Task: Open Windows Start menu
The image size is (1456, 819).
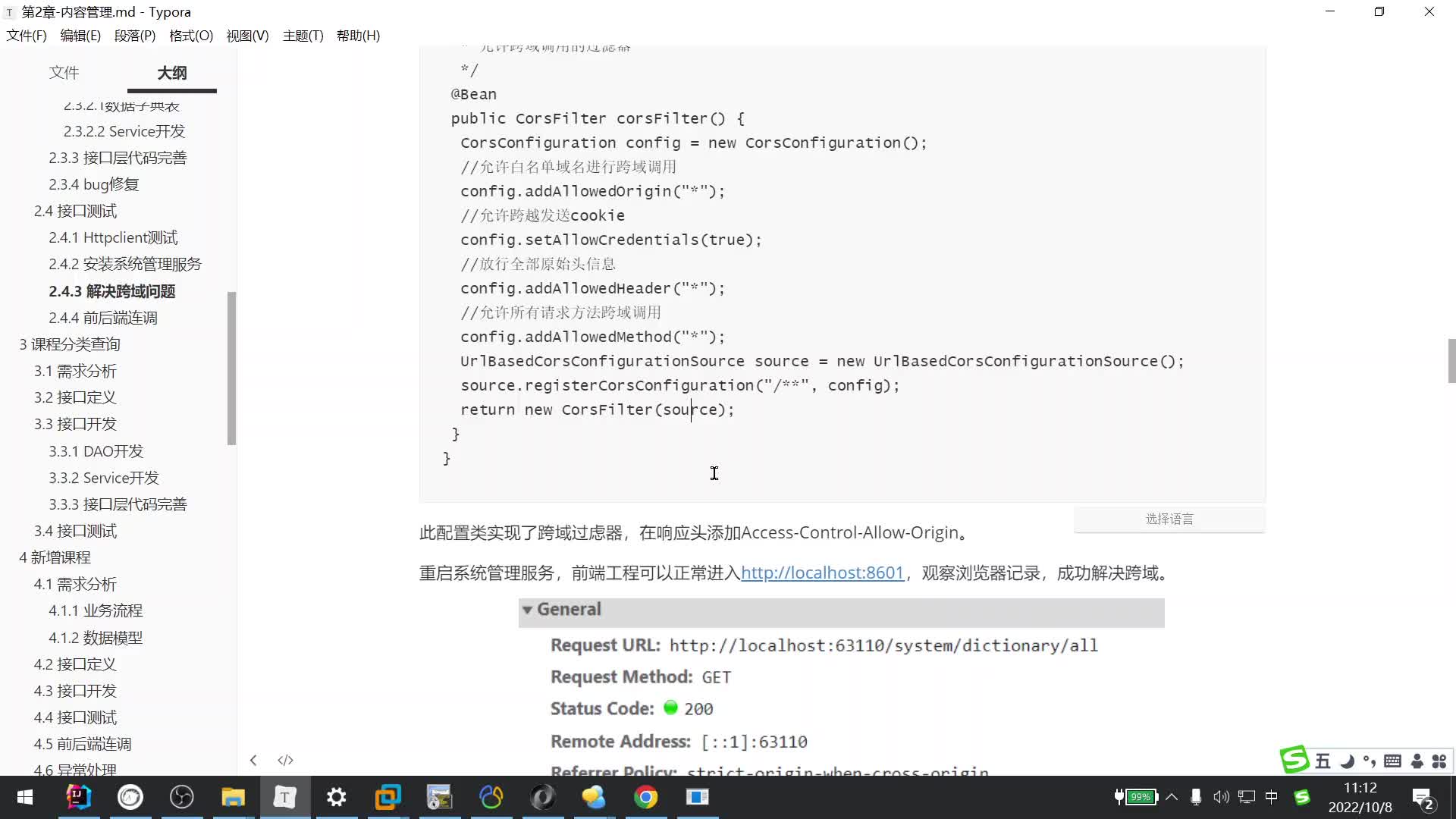Action: click(24, 797)
